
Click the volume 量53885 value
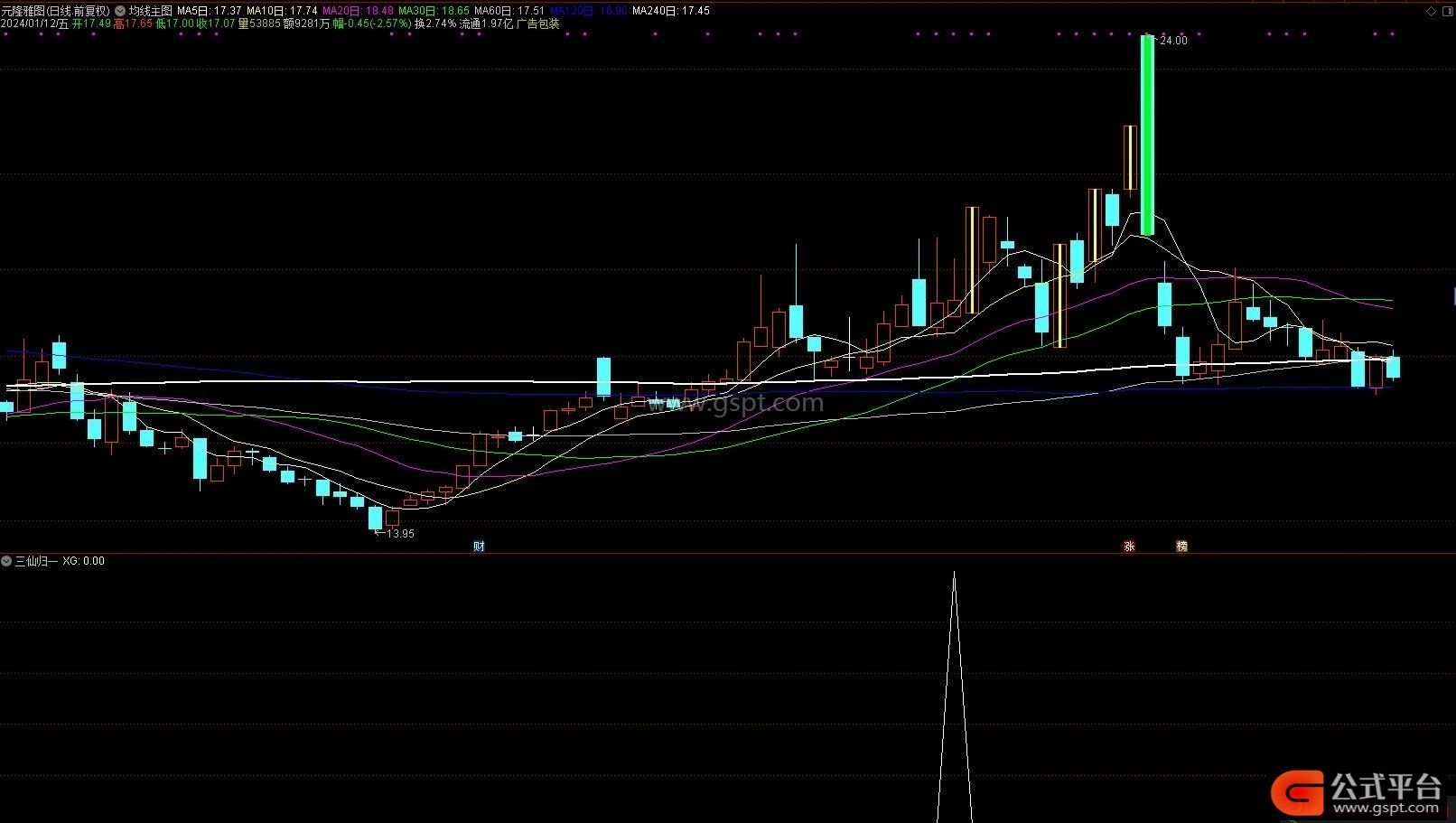pyautogui.click(x=259, y=24)
